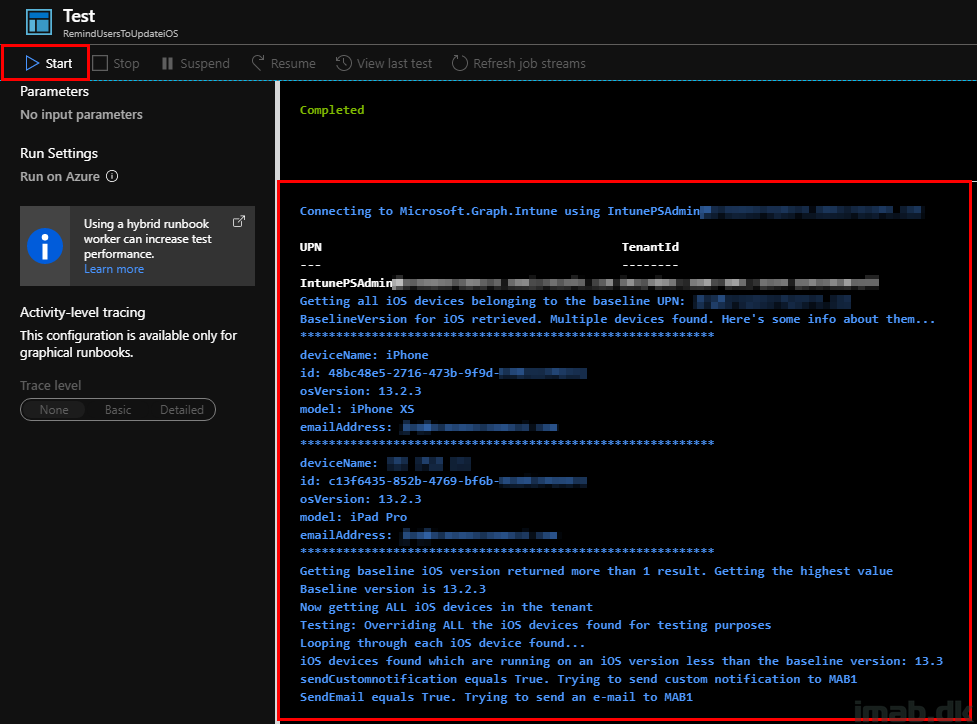Image resolution: width=977 pixels, height=724 pixels.
Task: Select Detailed trace level
Action: (182, 410)
